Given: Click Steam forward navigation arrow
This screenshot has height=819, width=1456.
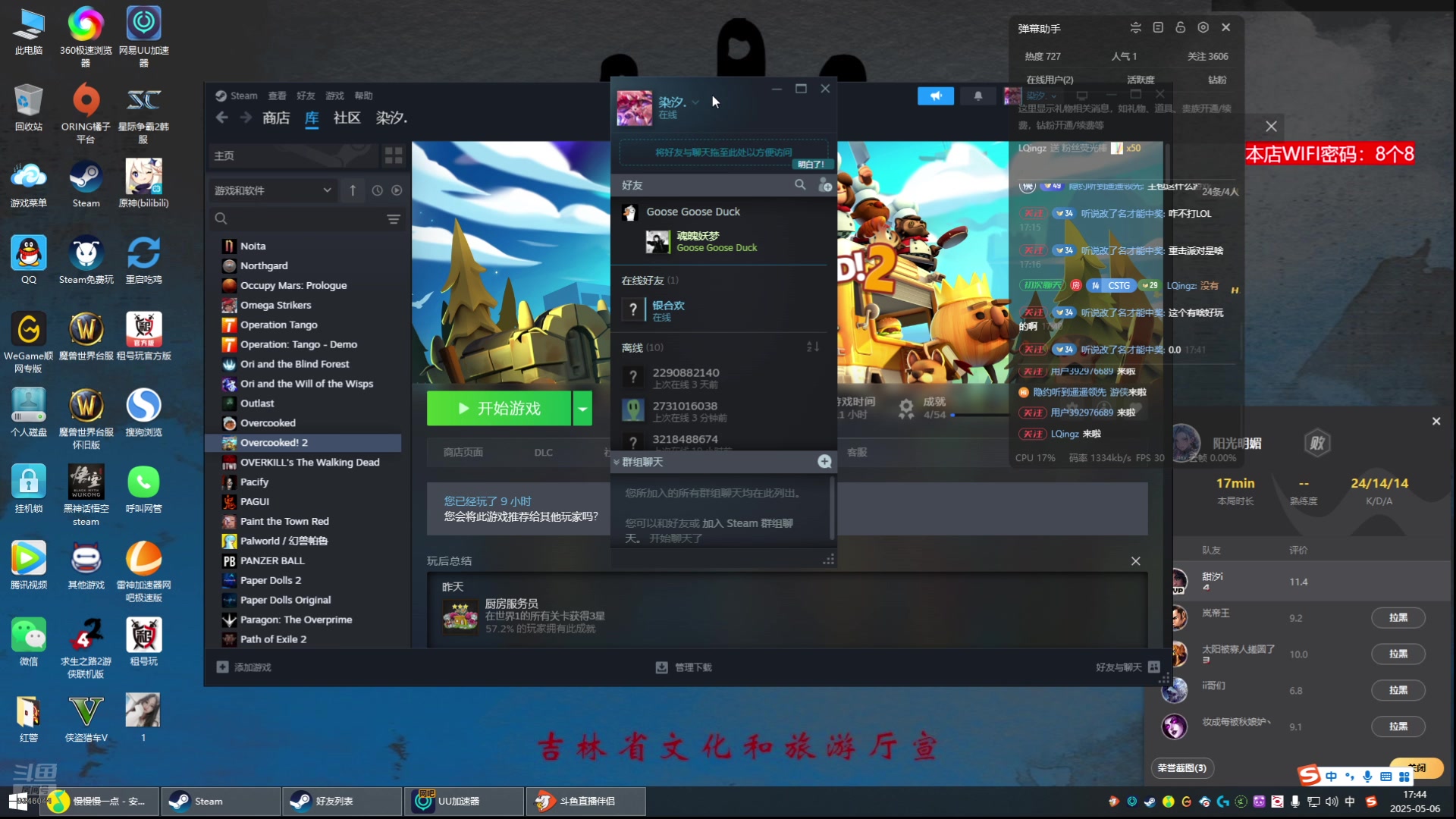Looking at the screenshot, I should (x=246, y=118).
